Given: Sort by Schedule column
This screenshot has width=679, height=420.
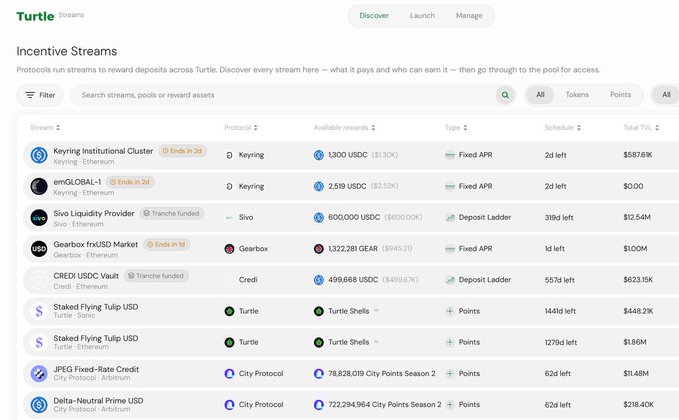Looking at the screenshot, I should coord(563,127).
